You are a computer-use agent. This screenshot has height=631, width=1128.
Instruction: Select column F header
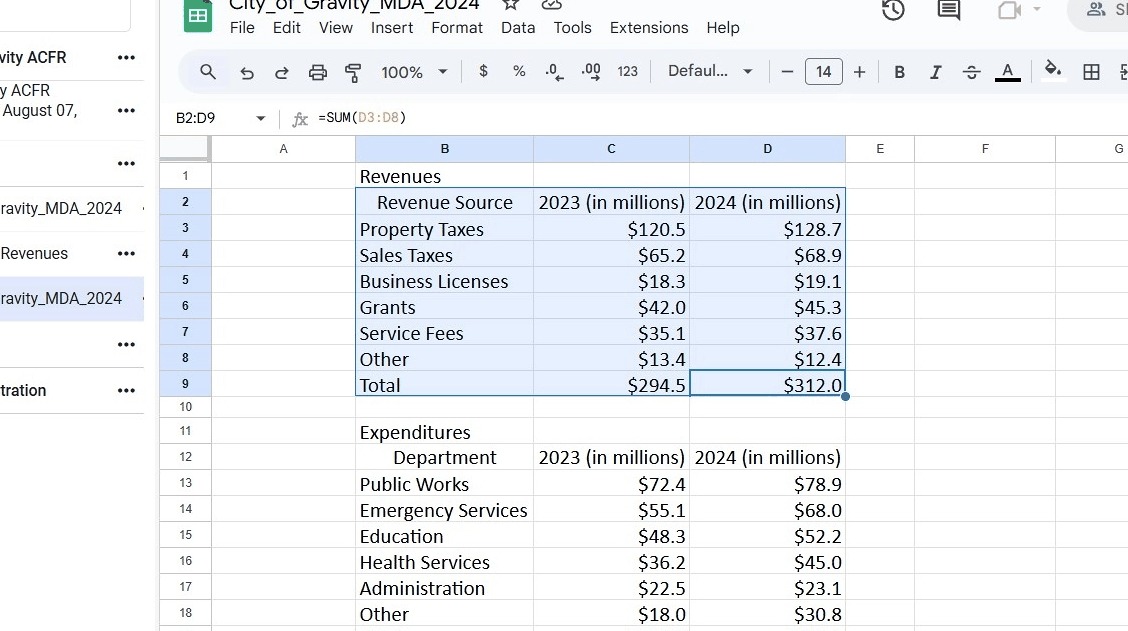(985, 149)
